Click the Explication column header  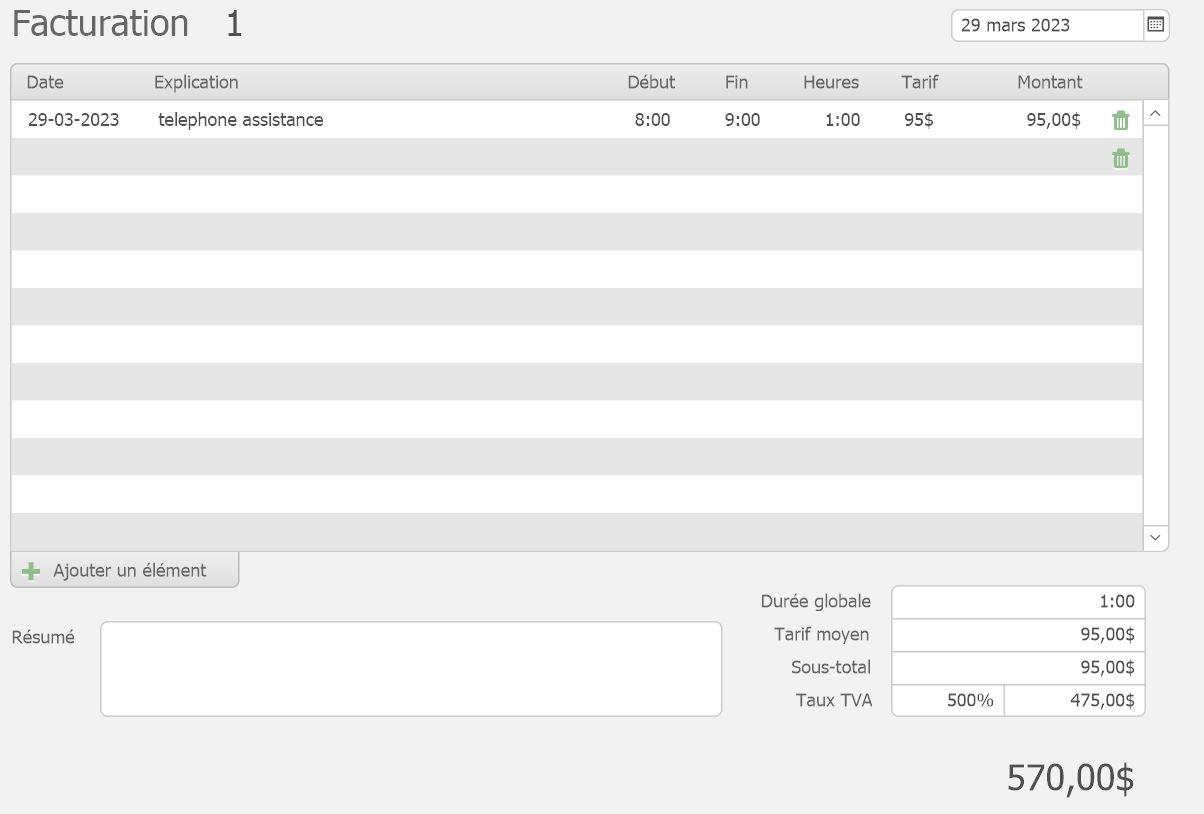click(196, 82)
